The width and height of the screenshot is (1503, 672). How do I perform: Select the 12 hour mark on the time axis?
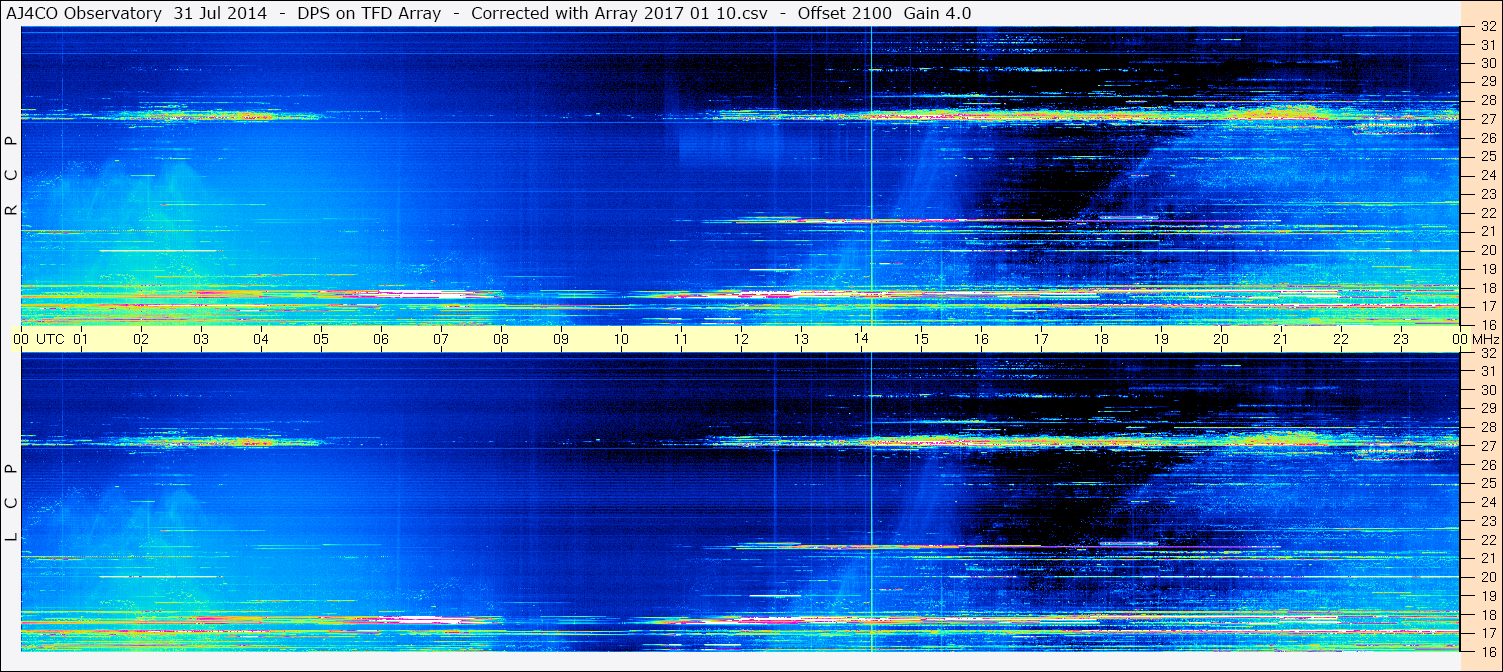(741, 339)
